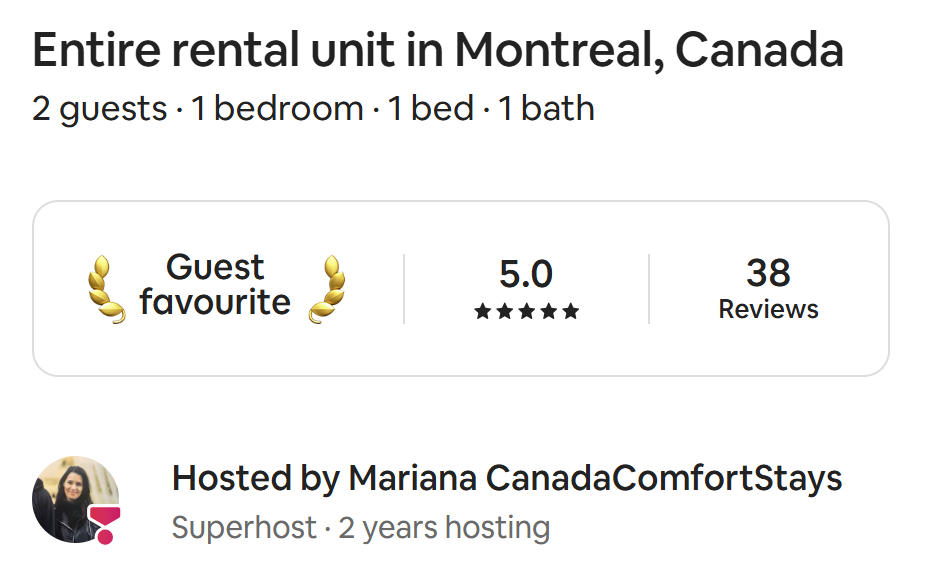
Task: Open Mariana's host profile photo
Action: pyautogui.click(x=75, y=499)
